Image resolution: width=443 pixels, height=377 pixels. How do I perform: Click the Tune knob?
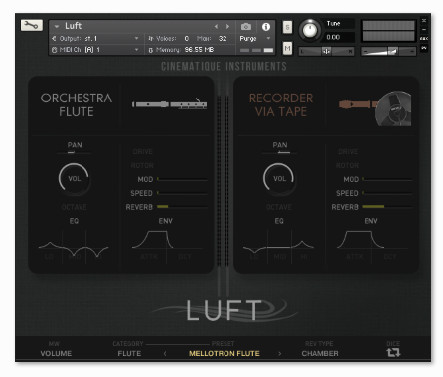[x=310, y=30]
